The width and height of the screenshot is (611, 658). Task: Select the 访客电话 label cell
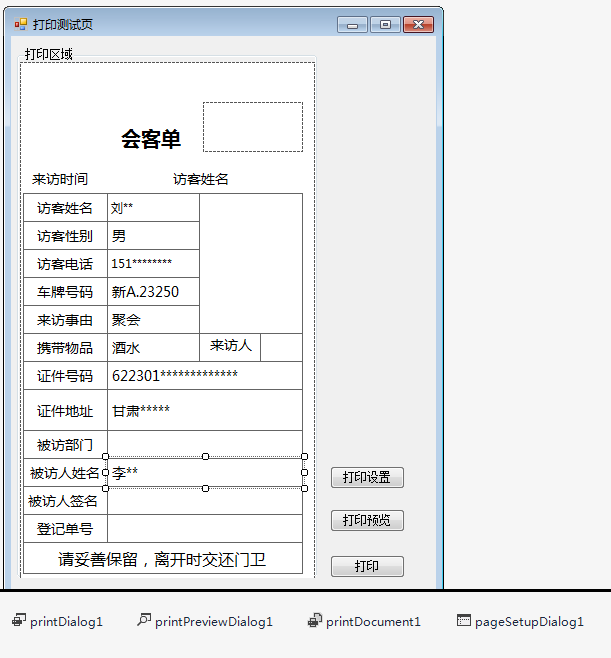pyautogui.click(x=65, y=264)
